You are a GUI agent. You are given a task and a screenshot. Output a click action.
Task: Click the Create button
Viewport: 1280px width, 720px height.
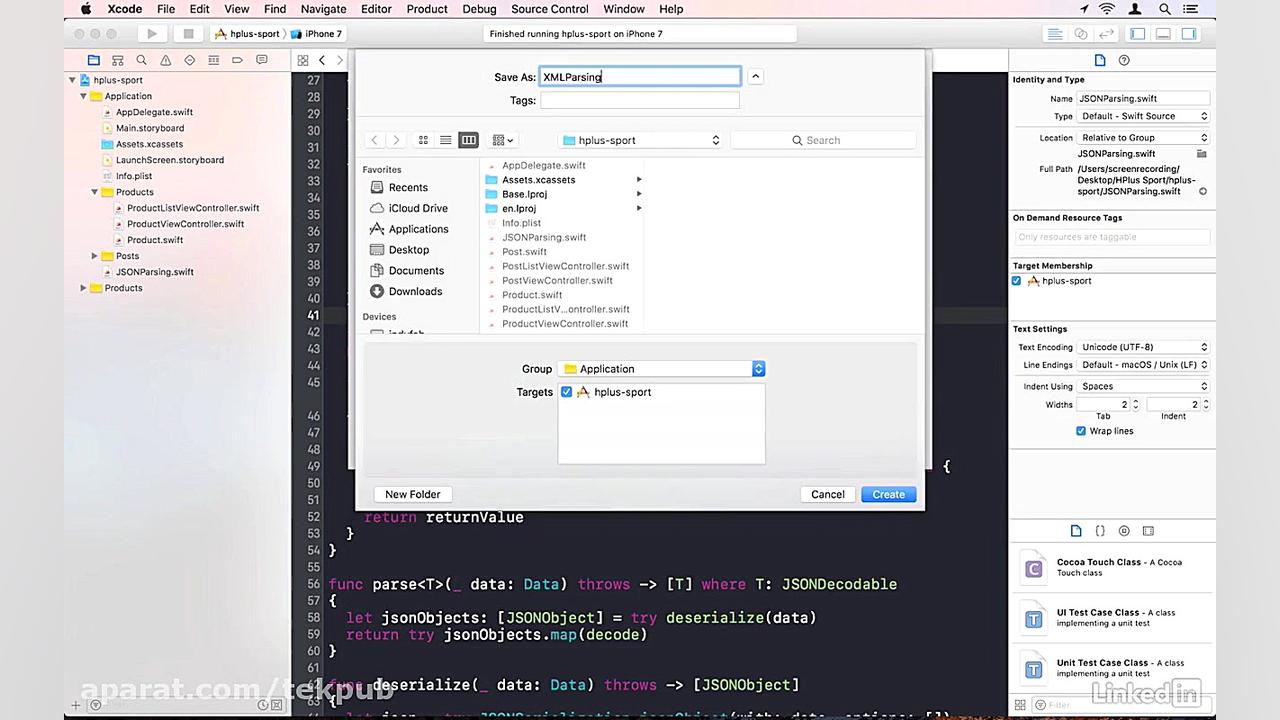tap(888, 494)
